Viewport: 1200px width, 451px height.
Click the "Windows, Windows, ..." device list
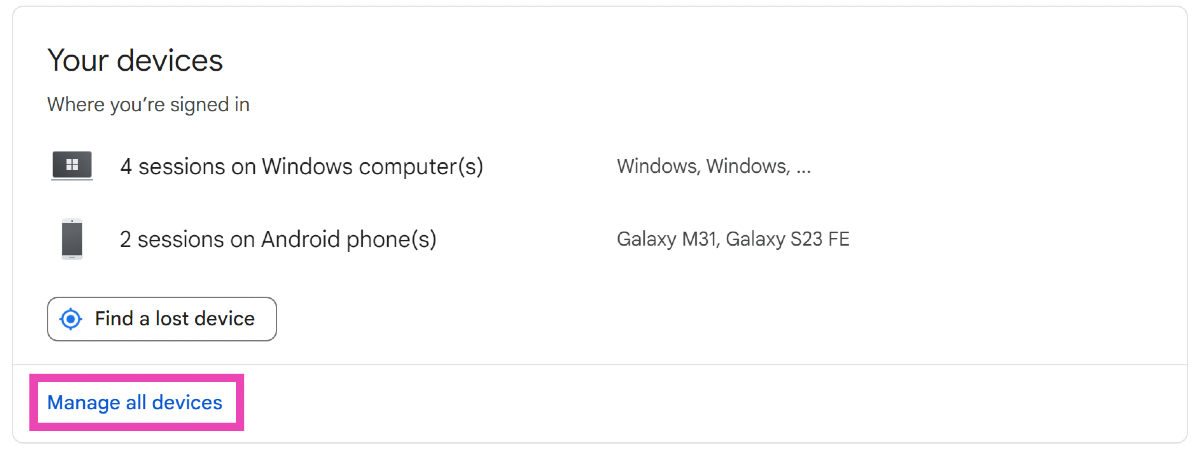pos(713,166)
